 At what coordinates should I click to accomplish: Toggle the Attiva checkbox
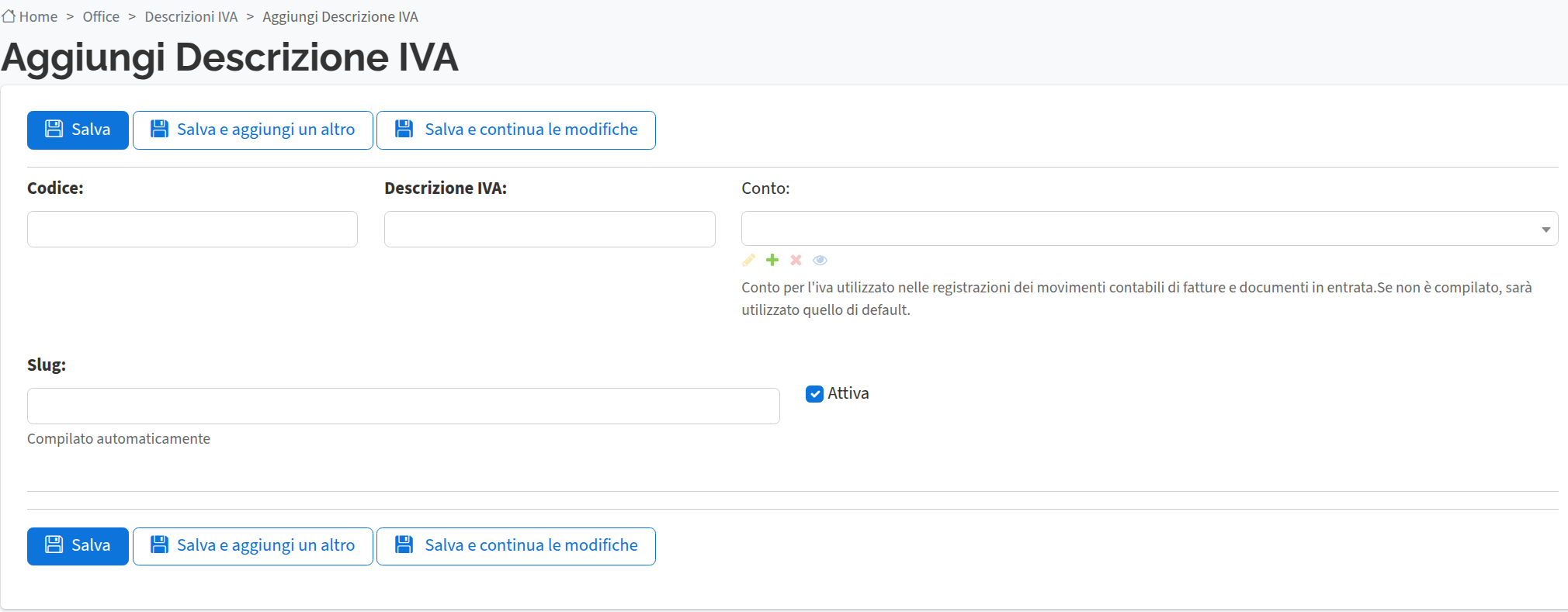click(814, 394)
